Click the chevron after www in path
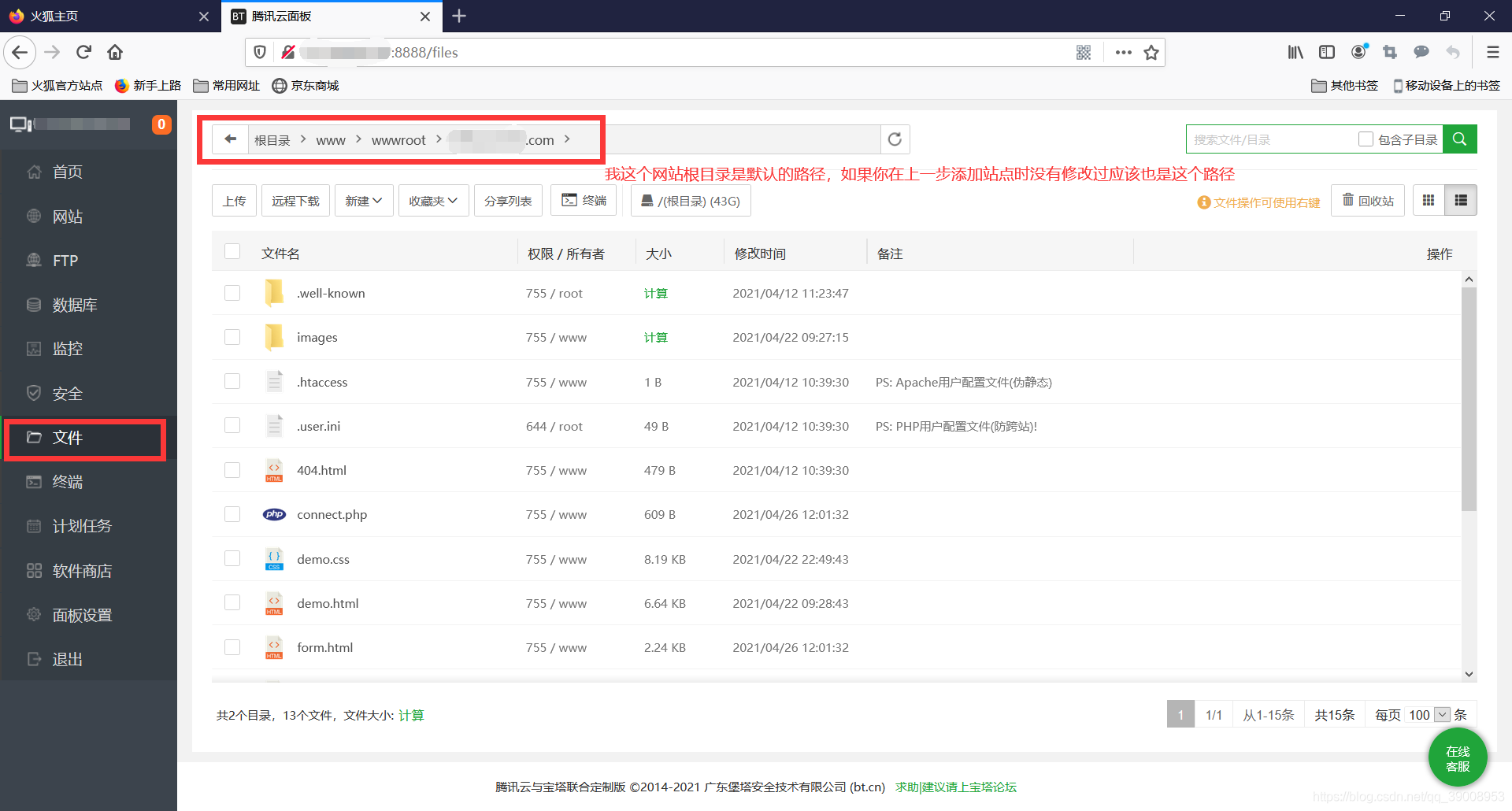The width and height of the screenshot is (1512, 811). click(358, 139)
